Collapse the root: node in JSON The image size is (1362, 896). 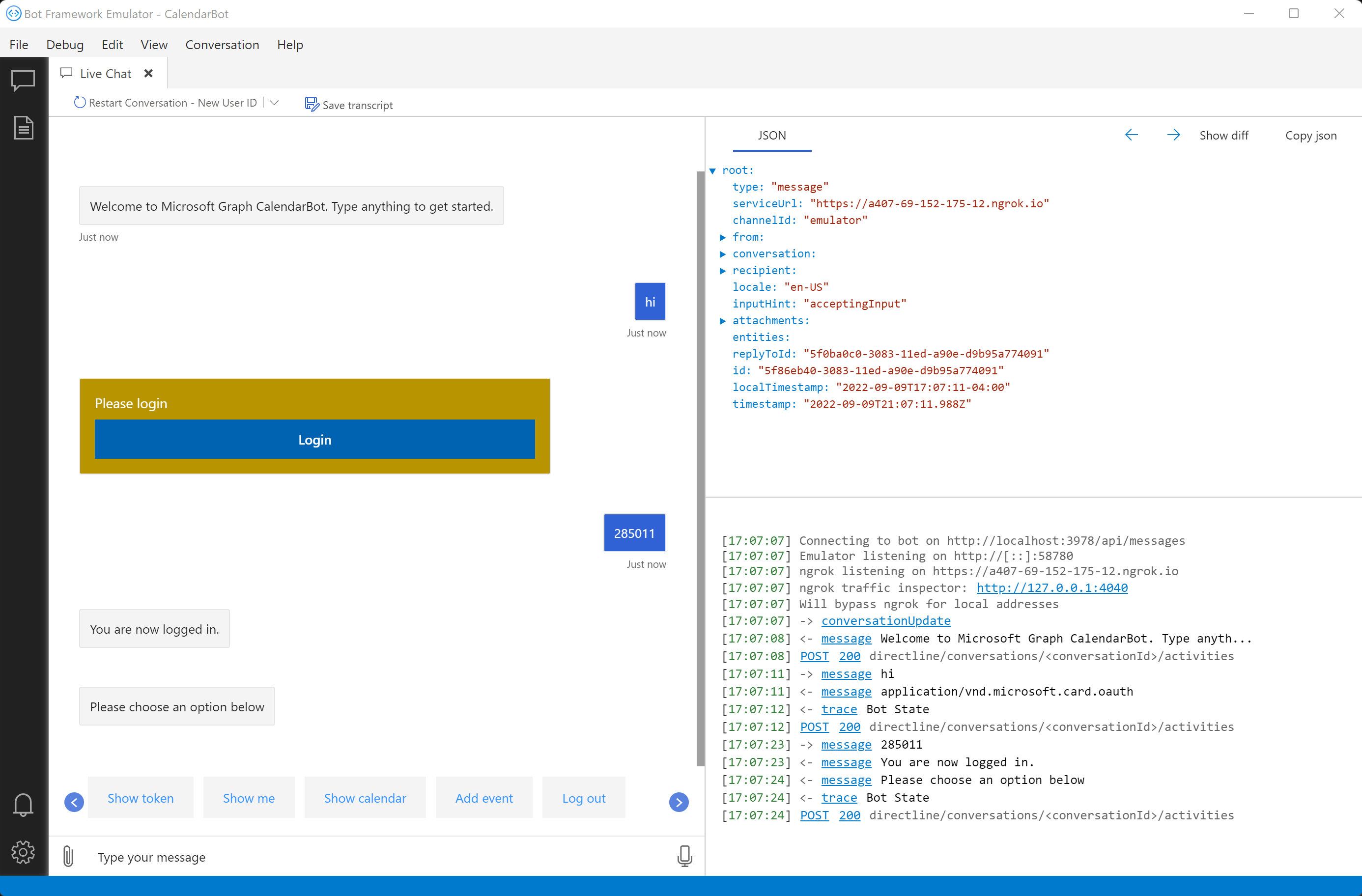coord(712,170)
